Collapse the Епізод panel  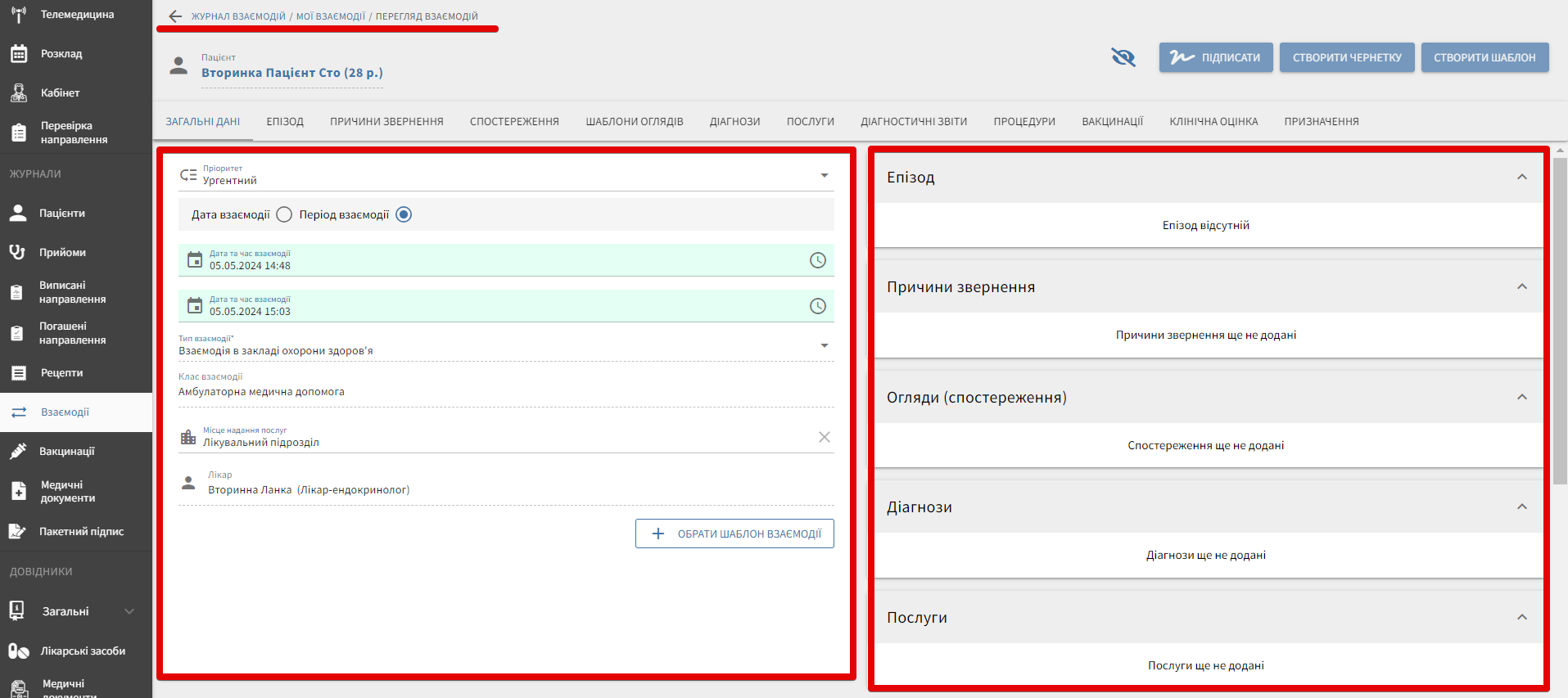point(1521,178)
